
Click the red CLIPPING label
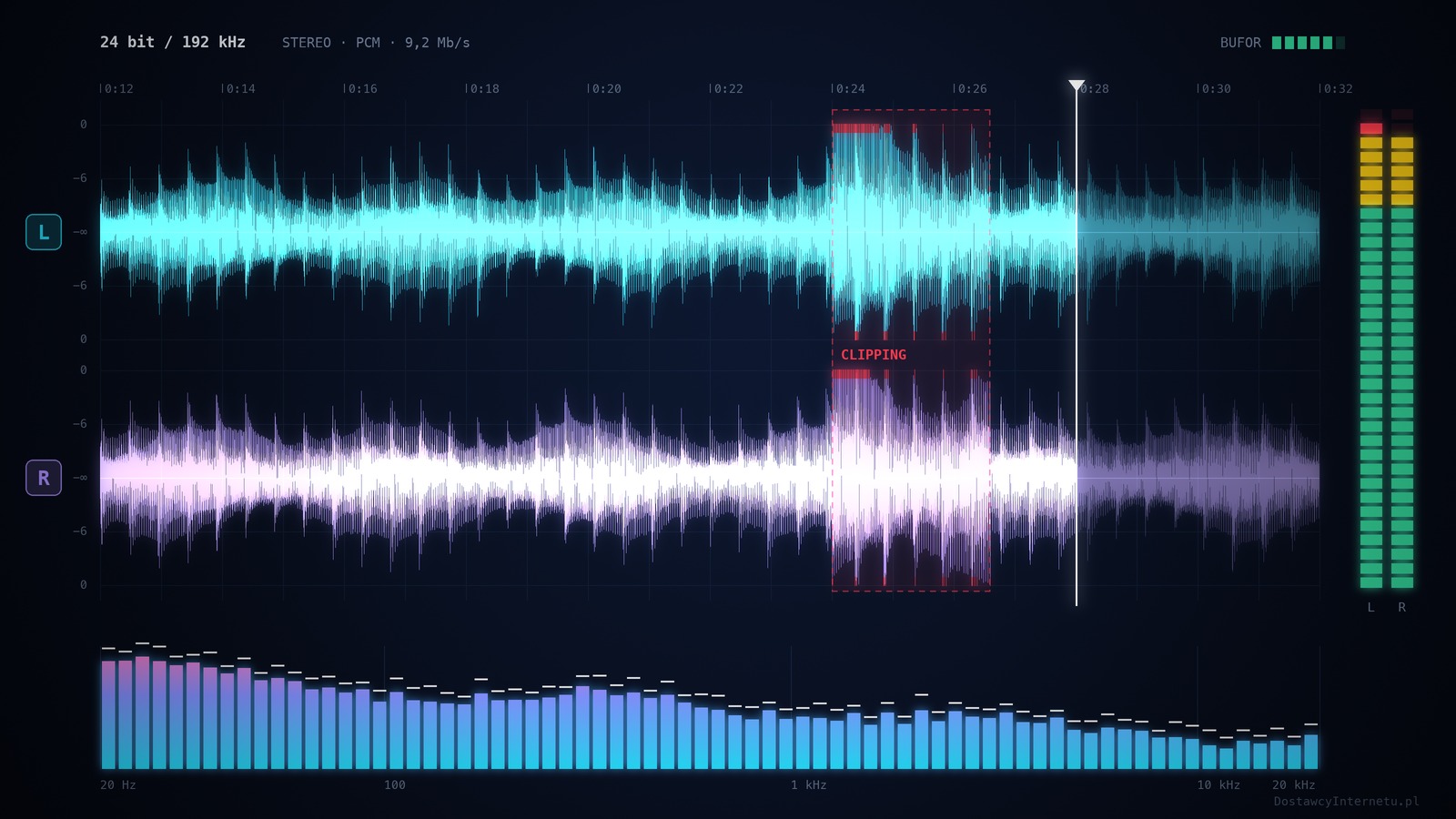pyautogui.click(x=874, y=355)
